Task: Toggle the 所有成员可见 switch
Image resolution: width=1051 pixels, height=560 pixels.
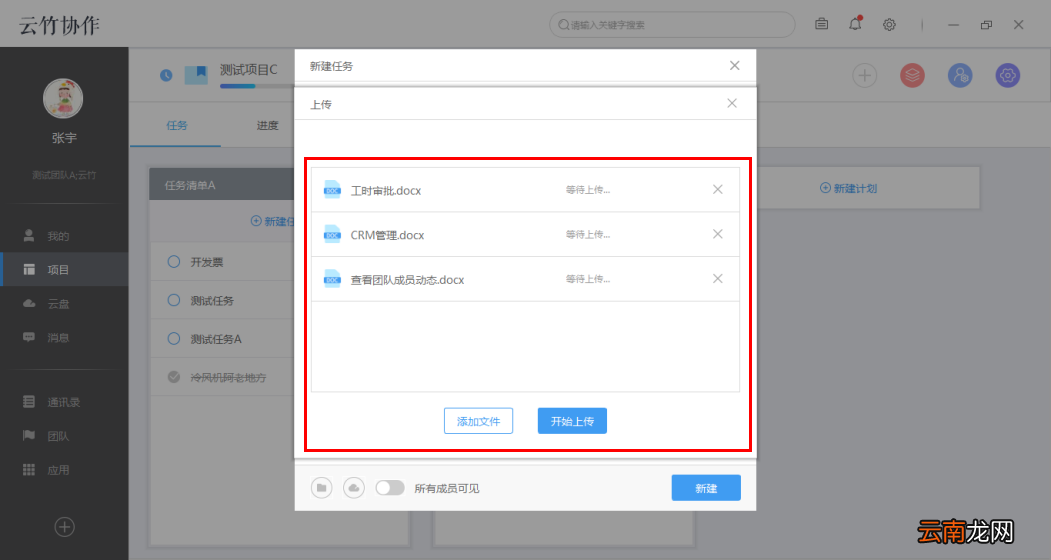Action: pos(389,488)
